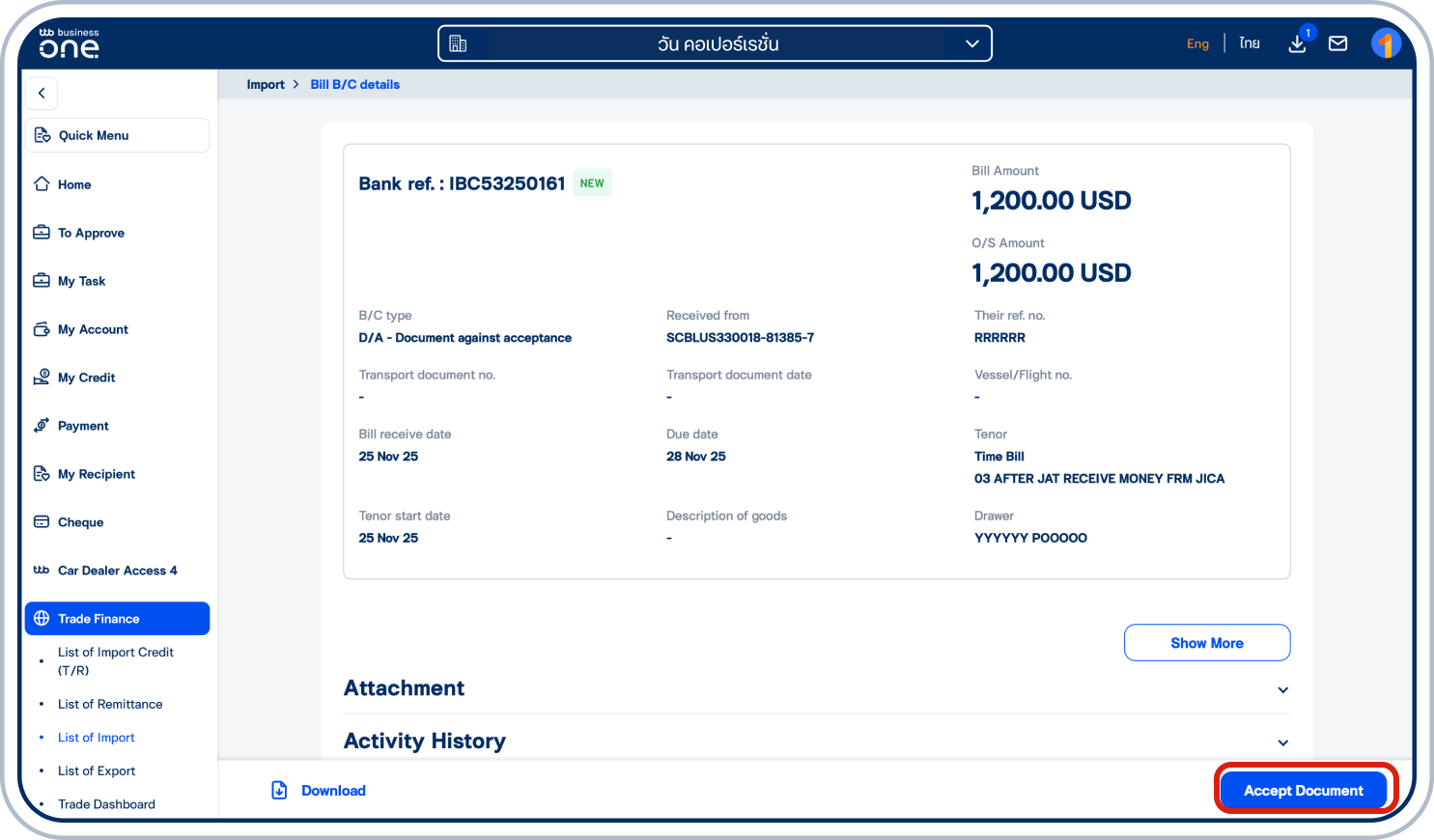The width and height of the screenshot is (1434, 840).
Task: Click the profile avatar in the top bar
Action: [1386, 42]
